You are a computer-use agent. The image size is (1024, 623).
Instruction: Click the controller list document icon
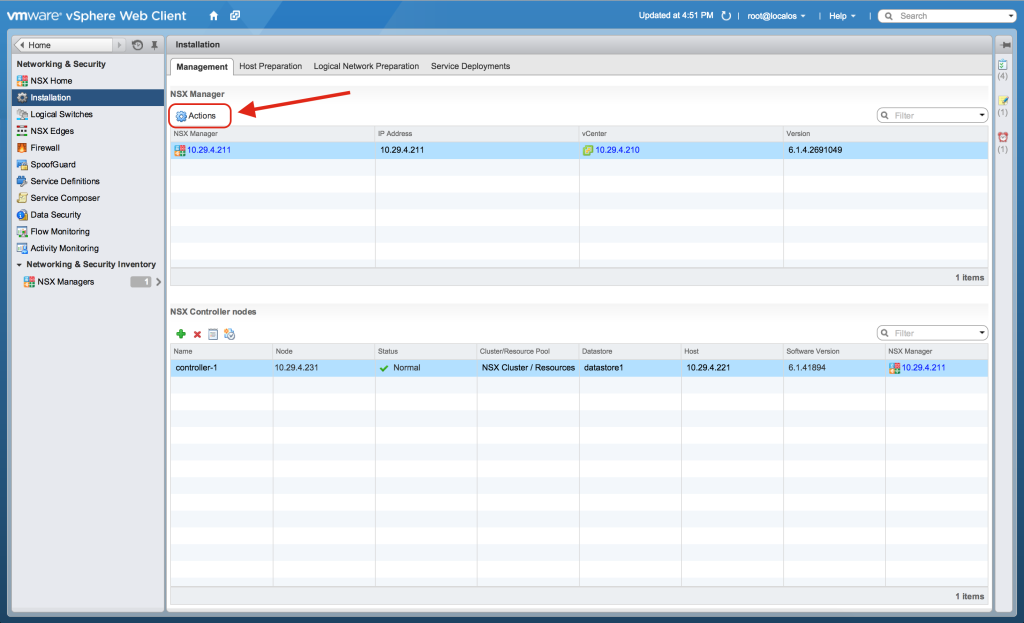(x=213, y=334)
